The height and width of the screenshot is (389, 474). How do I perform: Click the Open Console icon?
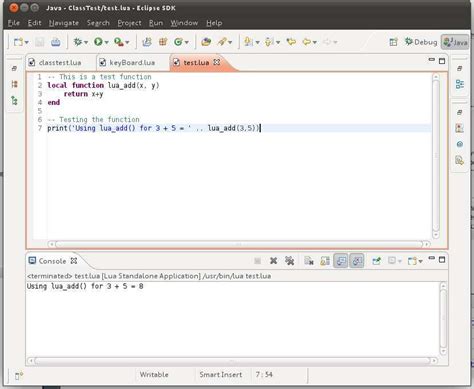click(412, 261)
